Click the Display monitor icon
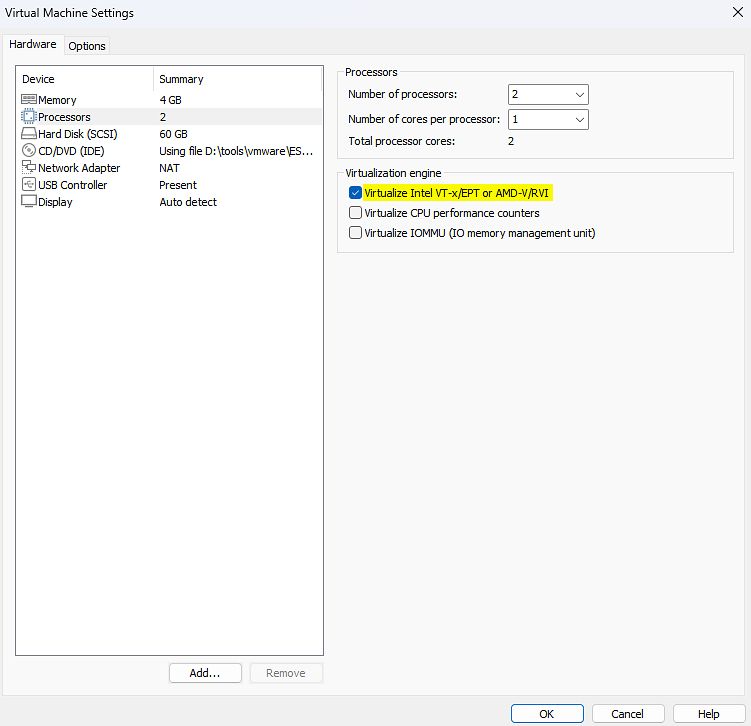This screenshot has width=751, height=726. coord(29,202)
